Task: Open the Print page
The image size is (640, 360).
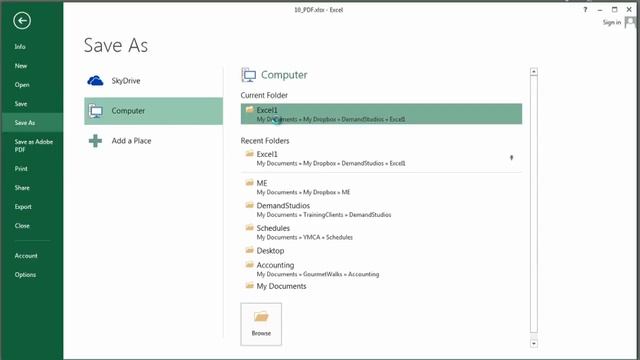Action: [21, 169]
